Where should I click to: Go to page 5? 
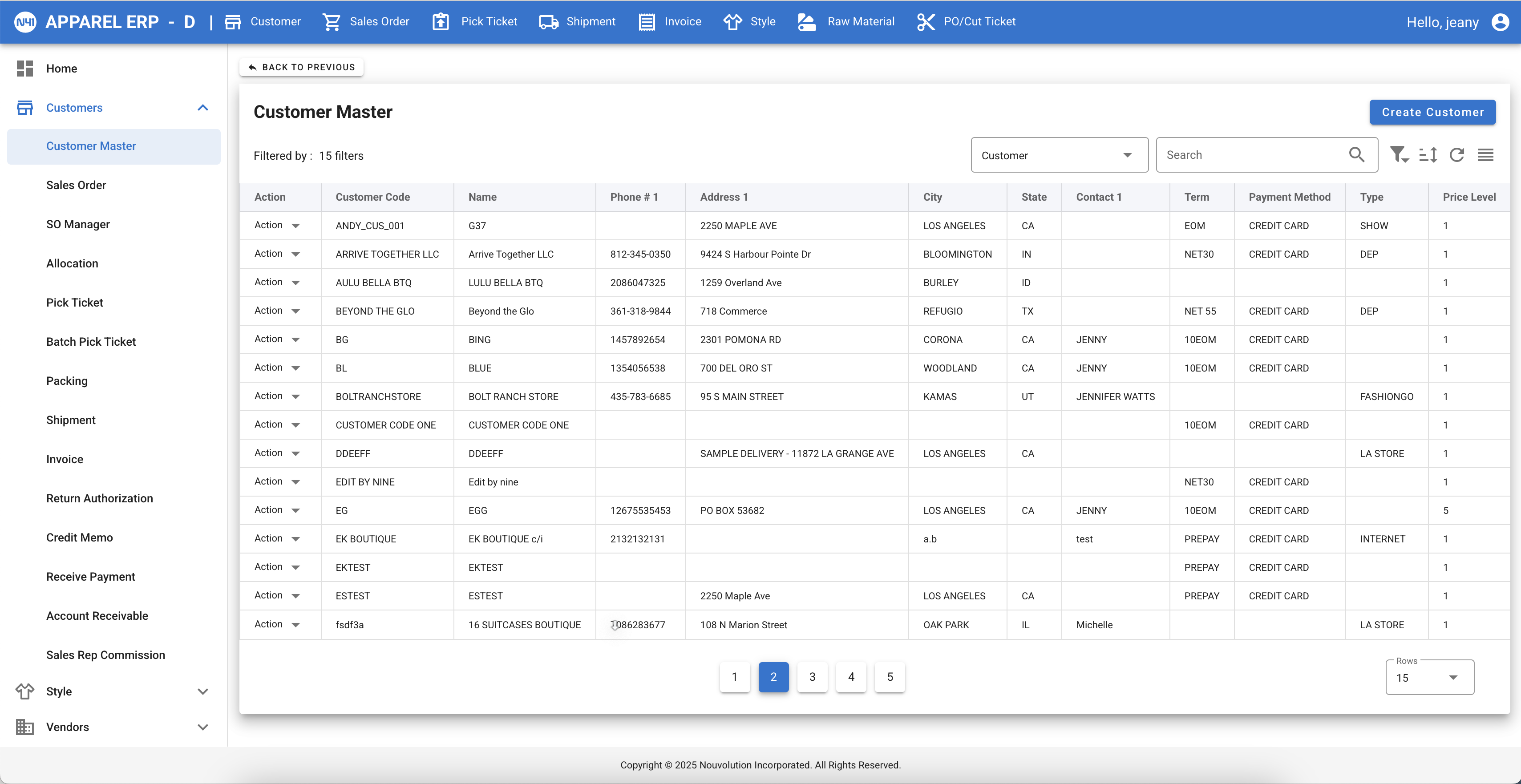coord(890,677)
